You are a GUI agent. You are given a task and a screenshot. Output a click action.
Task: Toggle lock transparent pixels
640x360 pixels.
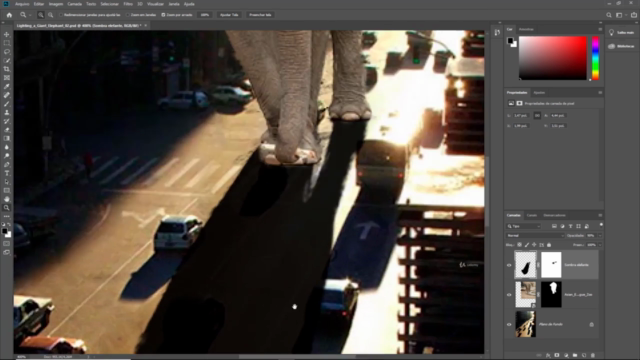click(519, 245)
